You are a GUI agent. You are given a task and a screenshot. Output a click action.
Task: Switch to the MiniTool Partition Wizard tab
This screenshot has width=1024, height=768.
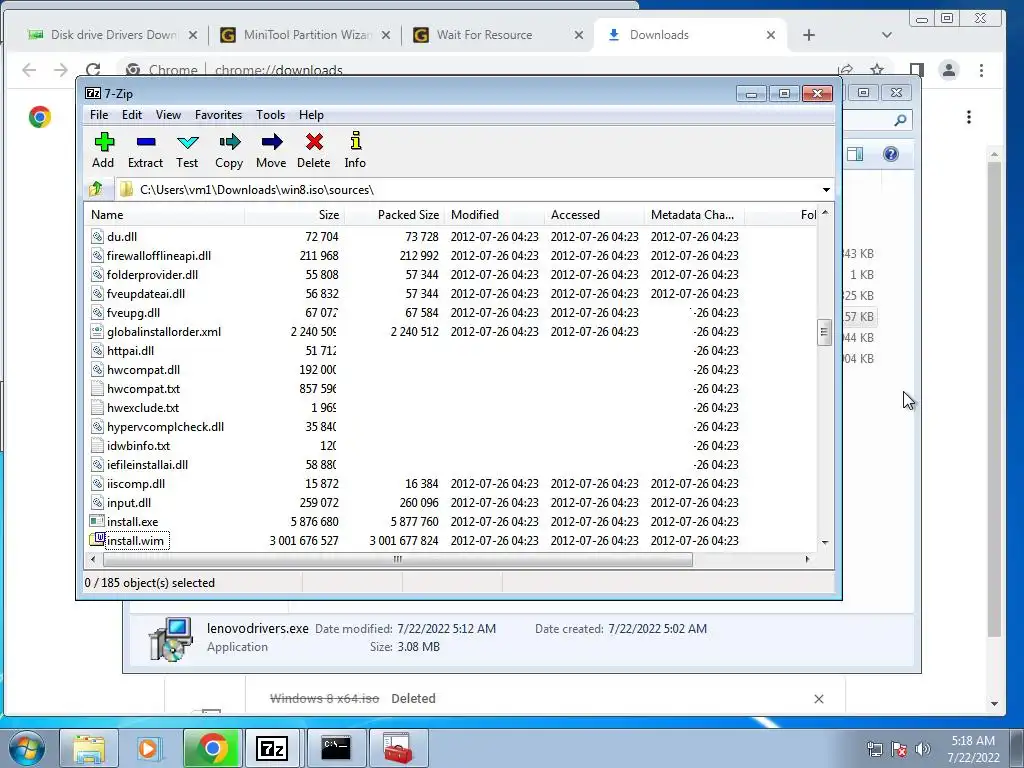click(306, 35)
